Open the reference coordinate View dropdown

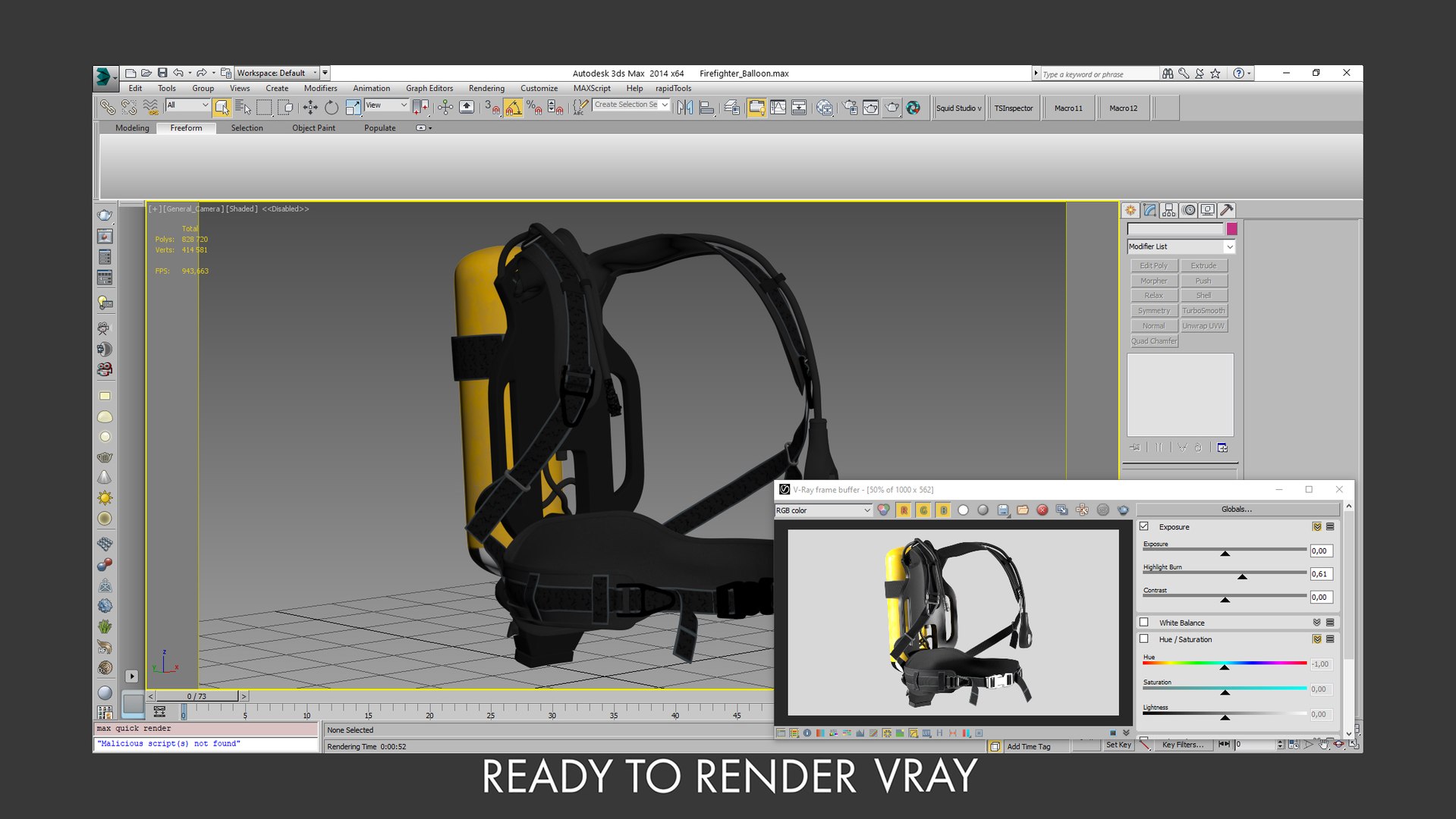tap(386, 105)
